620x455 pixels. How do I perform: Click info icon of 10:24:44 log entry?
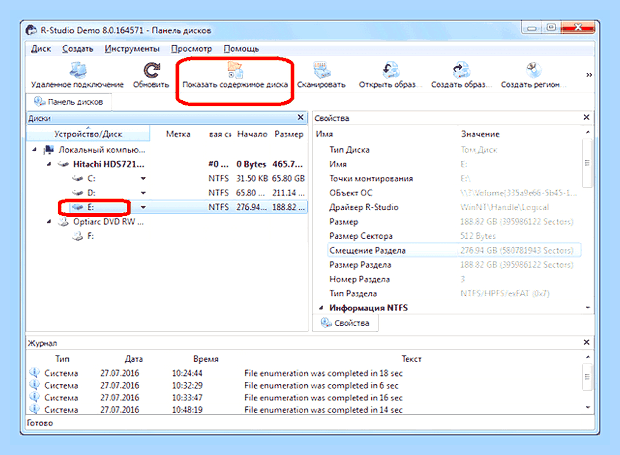click(34, 373)
